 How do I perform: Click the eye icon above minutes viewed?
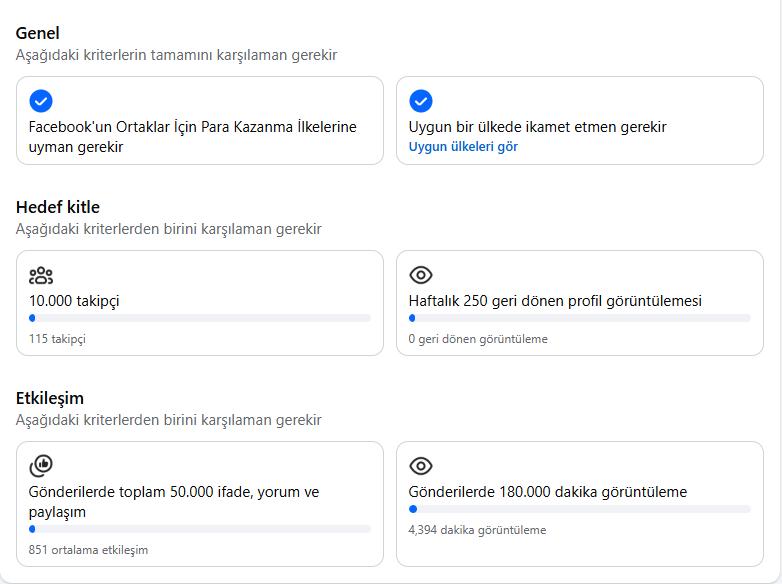[421, 466]
